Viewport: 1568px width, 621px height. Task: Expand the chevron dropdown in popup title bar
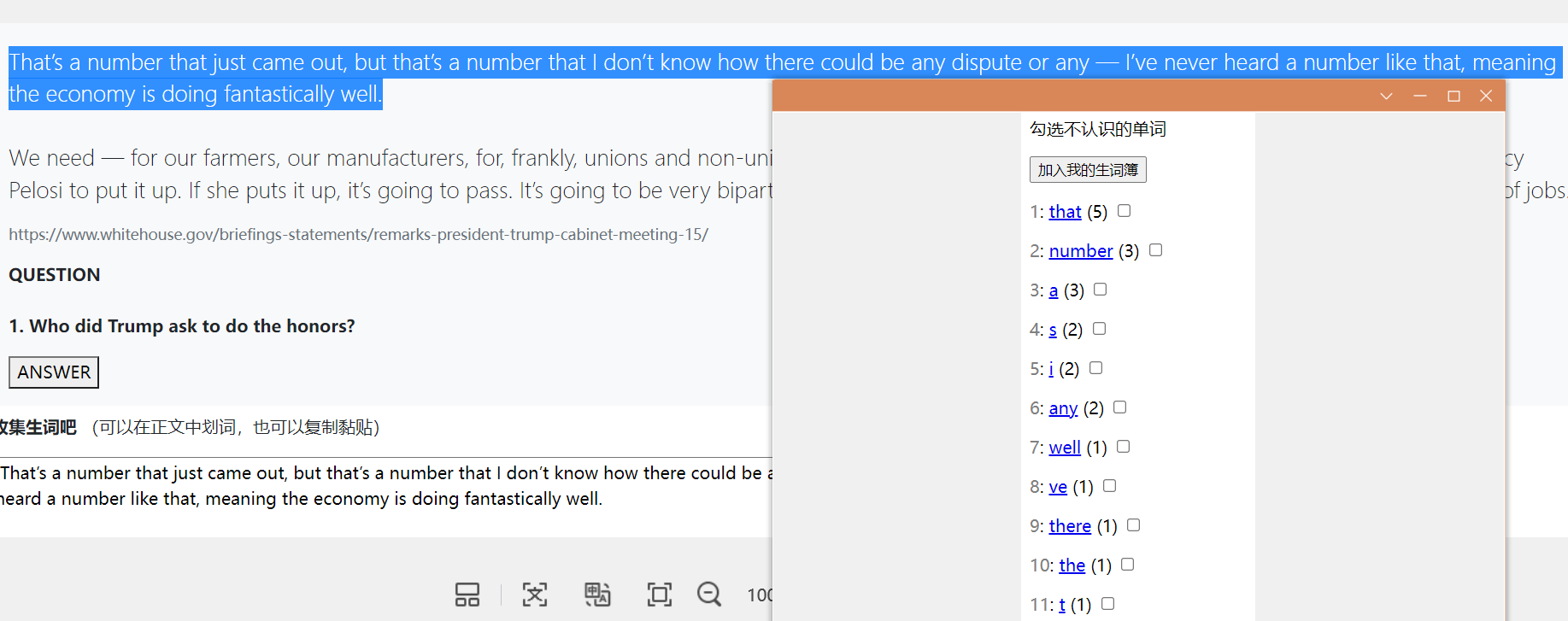tap(1386, 96)
